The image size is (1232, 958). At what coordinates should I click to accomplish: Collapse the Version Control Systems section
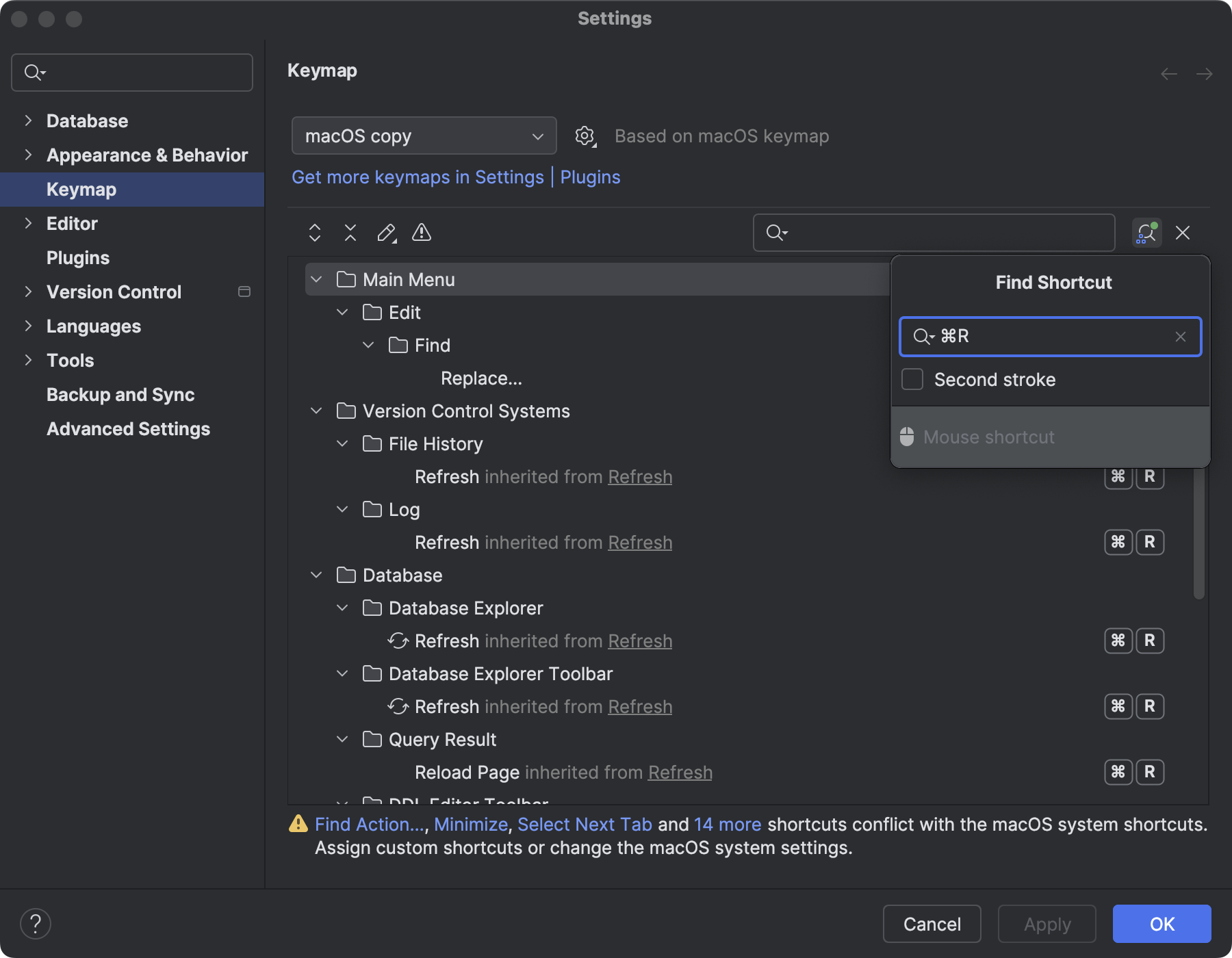316,411
